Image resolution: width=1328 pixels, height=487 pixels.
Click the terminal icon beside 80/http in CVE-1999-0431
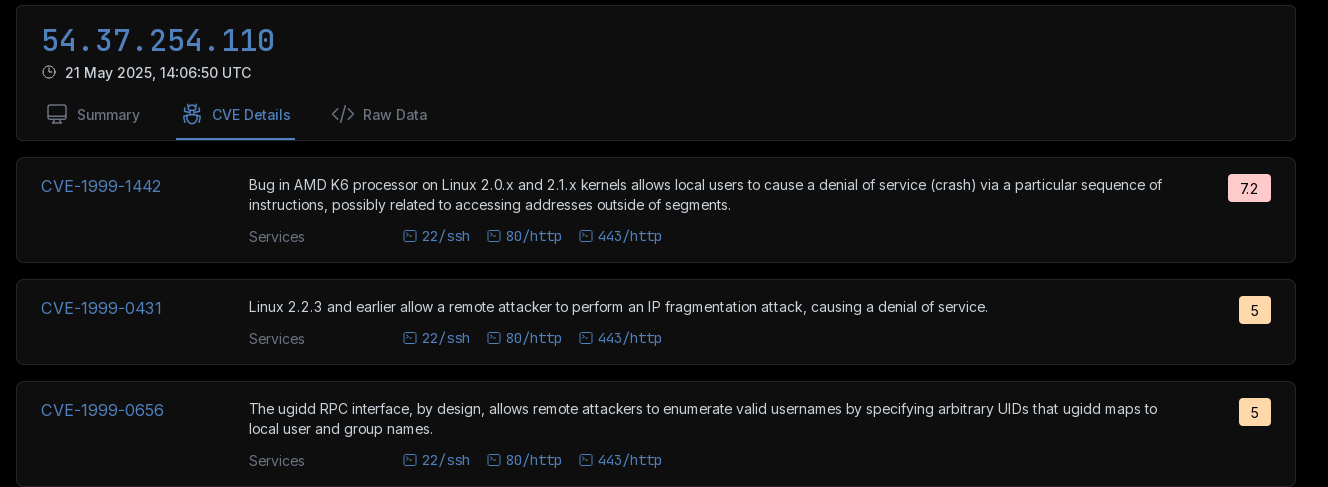tap(493, 338)
